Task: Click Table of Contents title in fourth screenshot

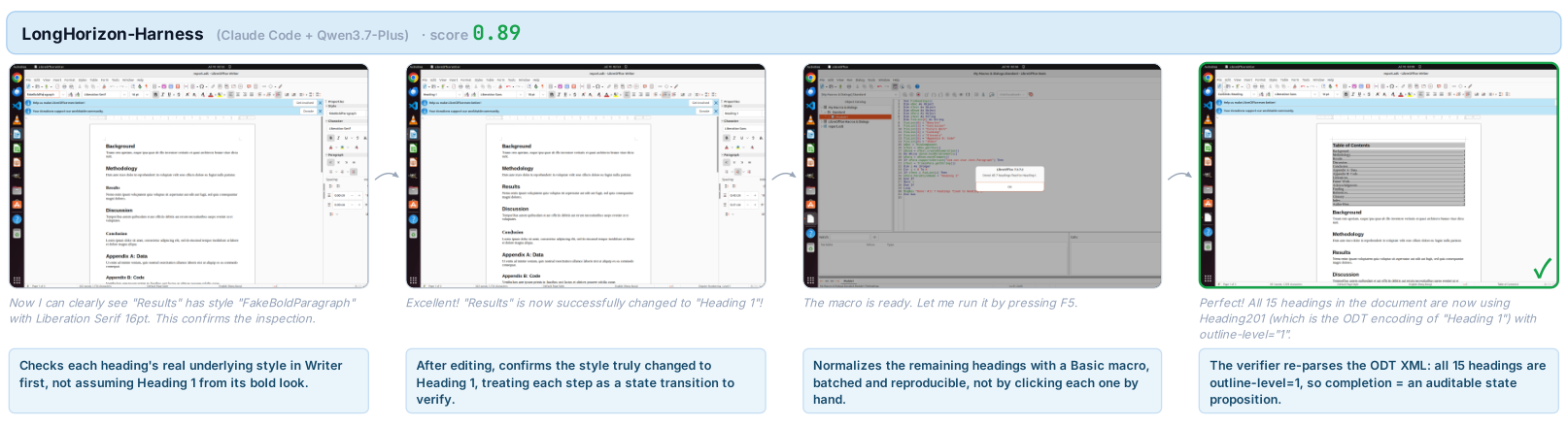Action: pos(1351,145)
